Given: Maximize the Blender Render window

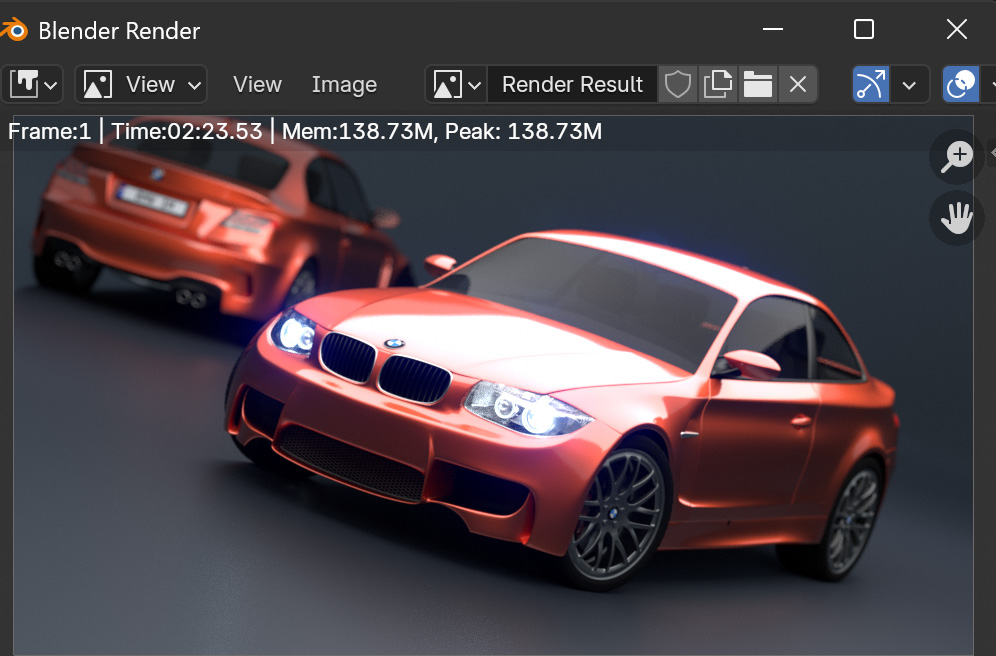Looking at the screenshot, I should 864,29.
